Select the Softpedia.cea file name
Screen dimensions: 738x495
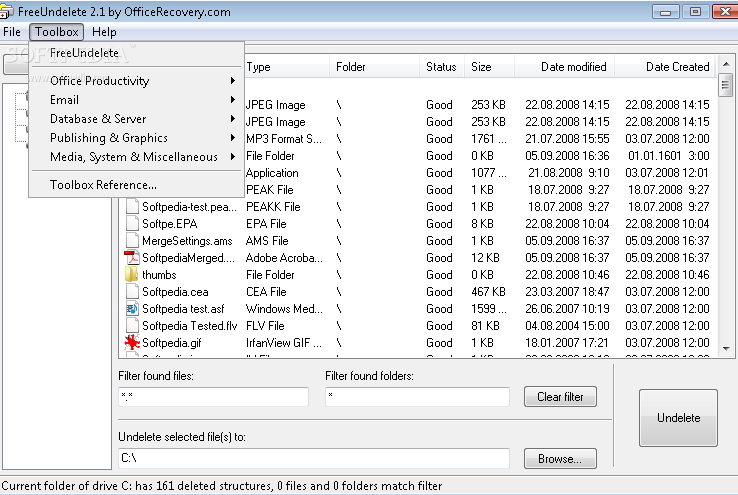pos(175,292)
